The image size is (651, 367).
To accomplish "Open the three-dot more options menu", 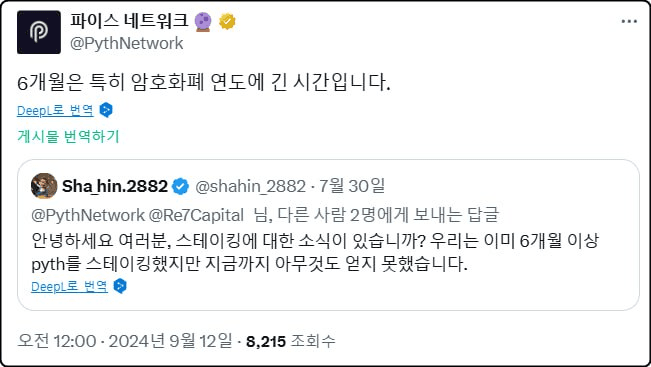I will coord(629,21).
